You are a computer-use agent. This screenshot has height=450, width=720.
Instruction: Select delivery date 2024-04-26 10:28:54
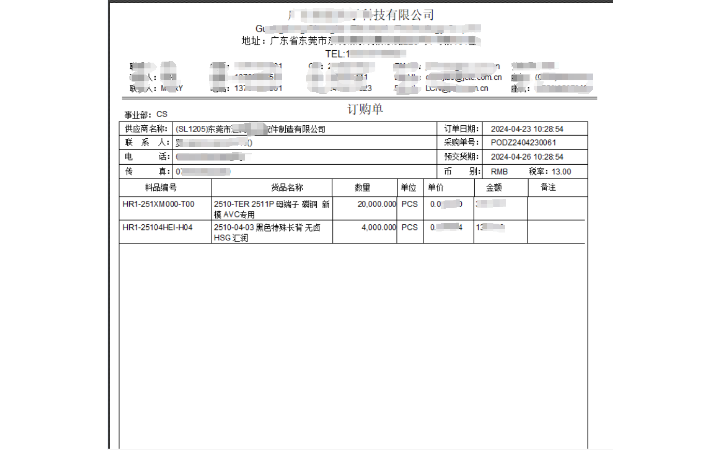click(527, 157)
